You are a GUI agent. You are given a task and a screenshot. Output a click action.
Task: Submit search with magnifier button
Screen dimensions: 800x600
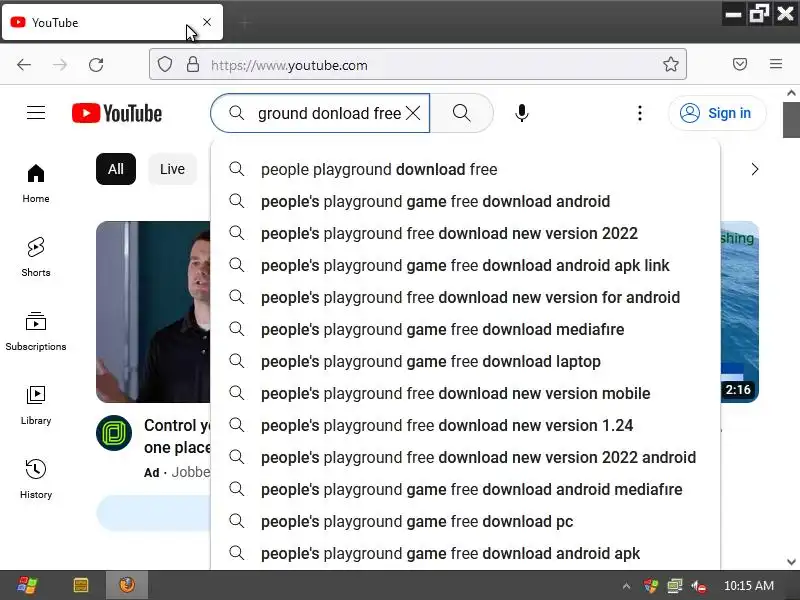pyautogui.click(x=462, y=113)
